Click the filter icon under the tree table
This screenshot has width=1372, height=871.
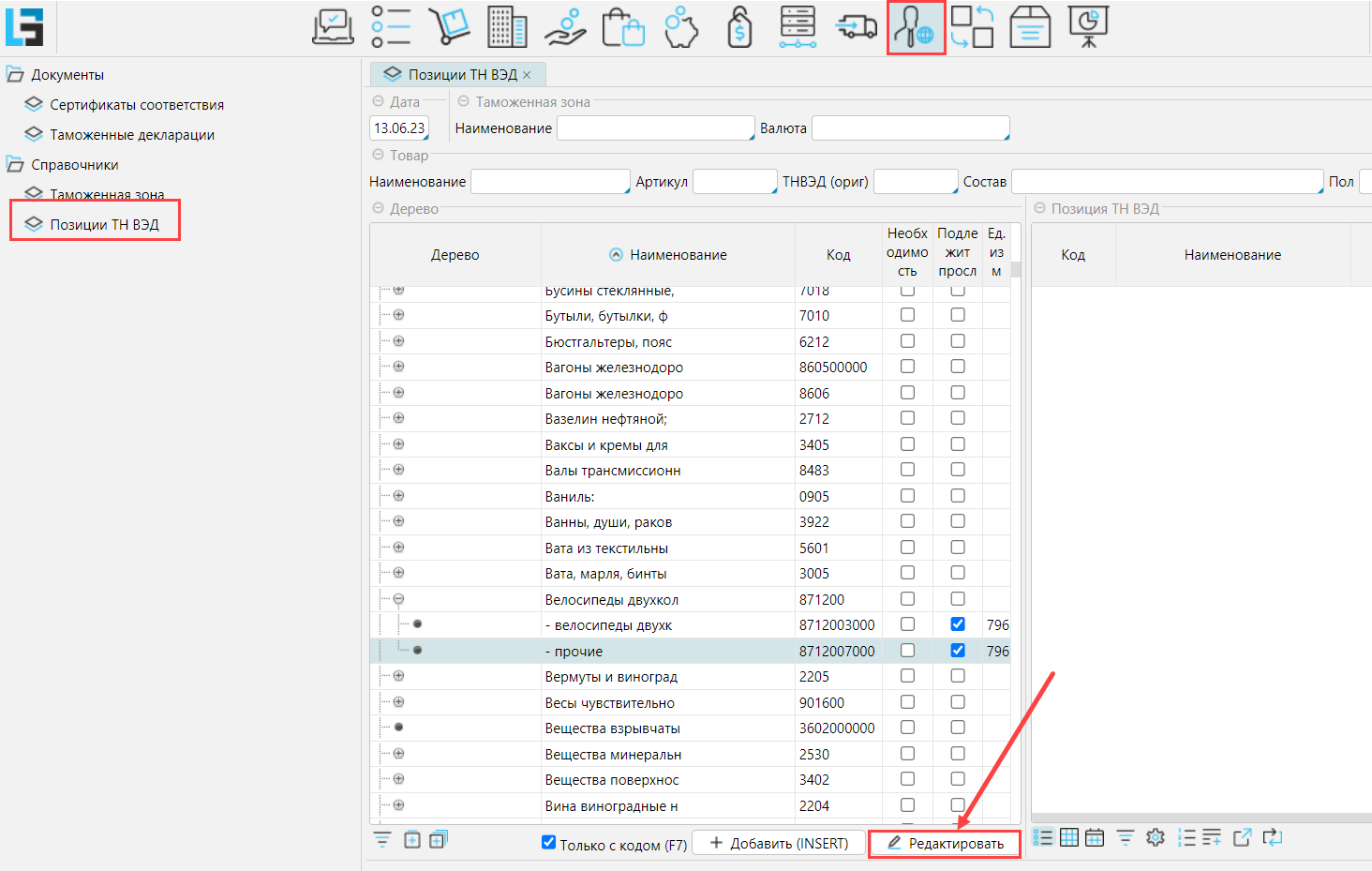pos(382,840)
